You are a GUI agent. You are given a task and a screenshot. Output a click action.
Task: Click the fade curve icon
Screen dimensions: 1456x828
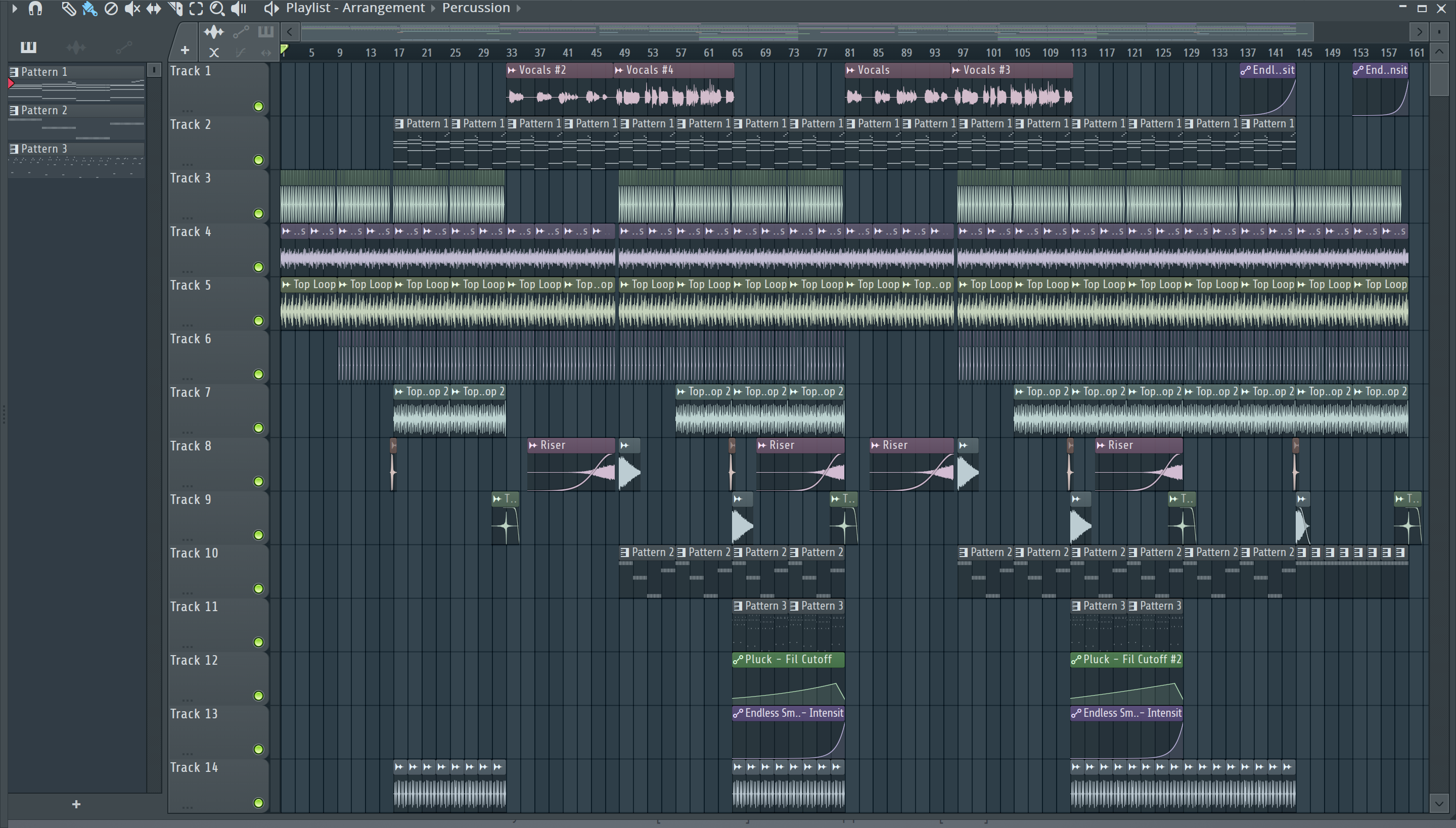pyautogui.click(x=240, y=53)
